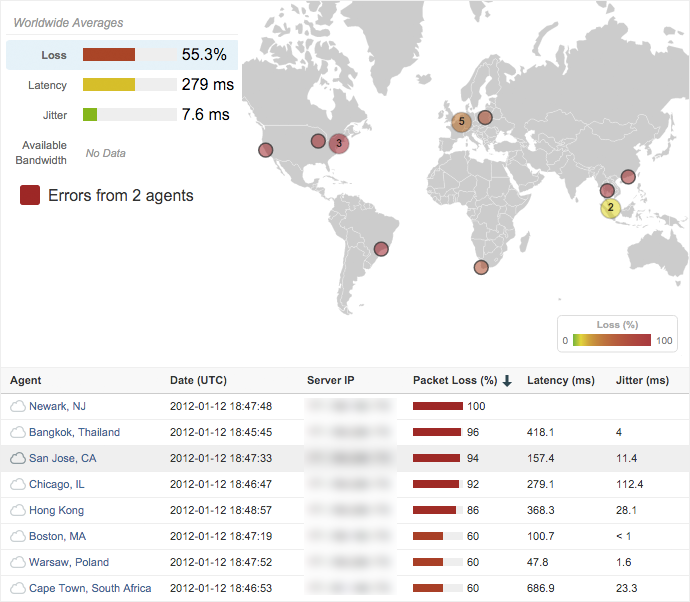
Task: Sort table by Latency (ms) header
Action: coord(560,381)
